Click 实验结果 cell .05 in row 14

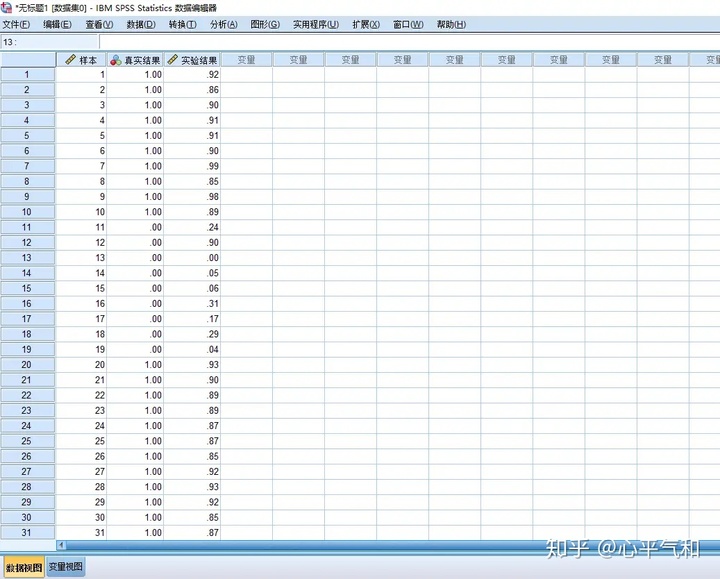(192, 273)
